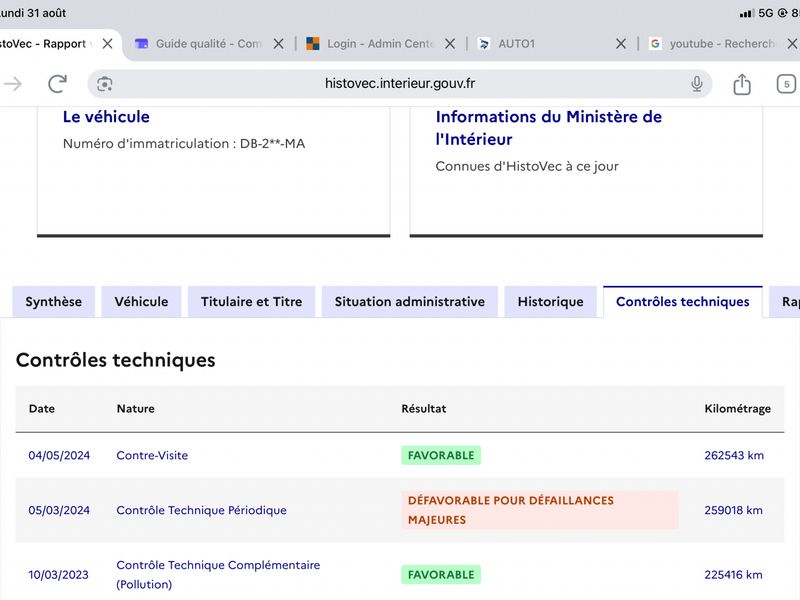Open the Lens camera search icon
The height and width of the screenshot is (600, 800).
[x=105, y=84]
